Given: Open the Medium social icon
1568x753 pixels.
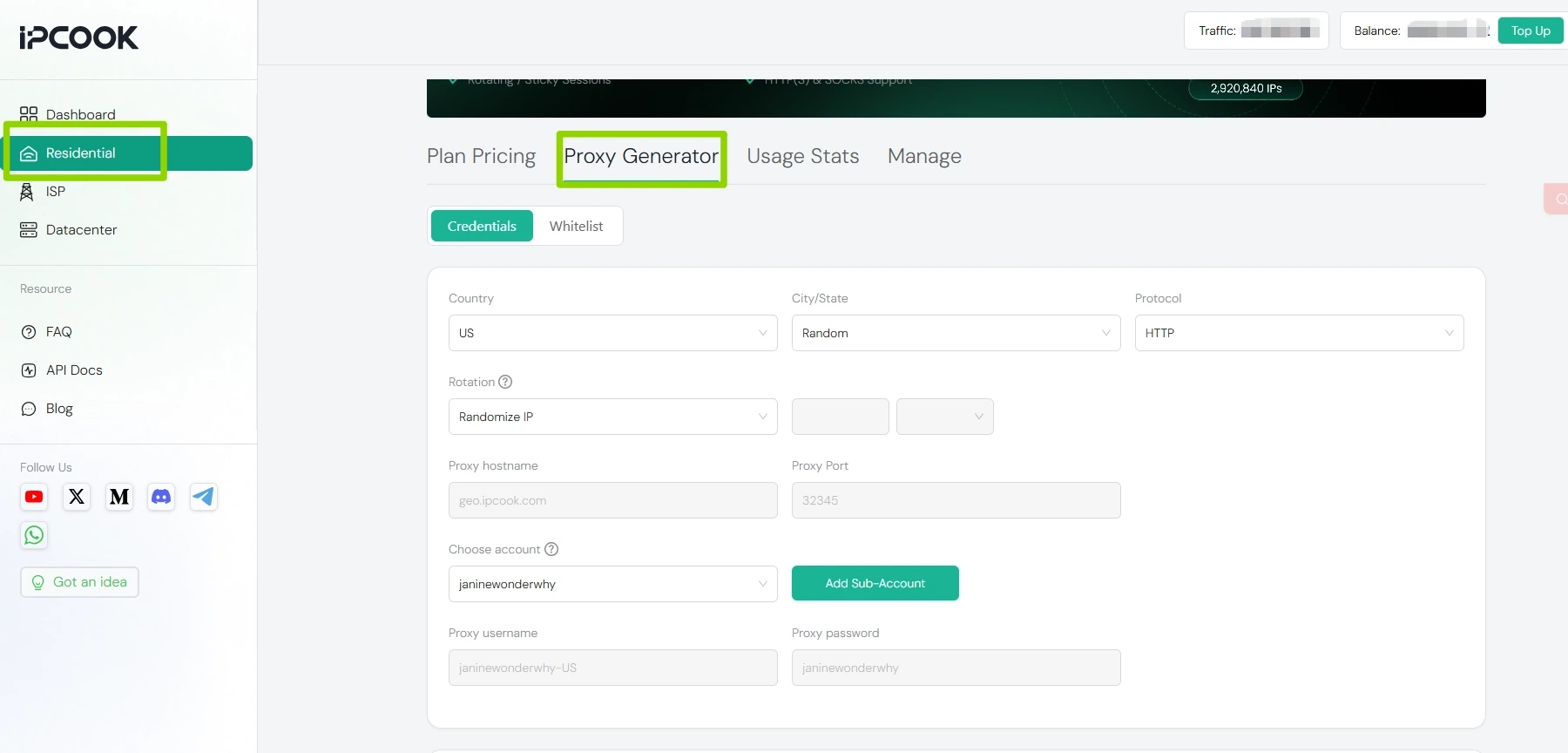Looking at the screenshot, I should point(119,497).
